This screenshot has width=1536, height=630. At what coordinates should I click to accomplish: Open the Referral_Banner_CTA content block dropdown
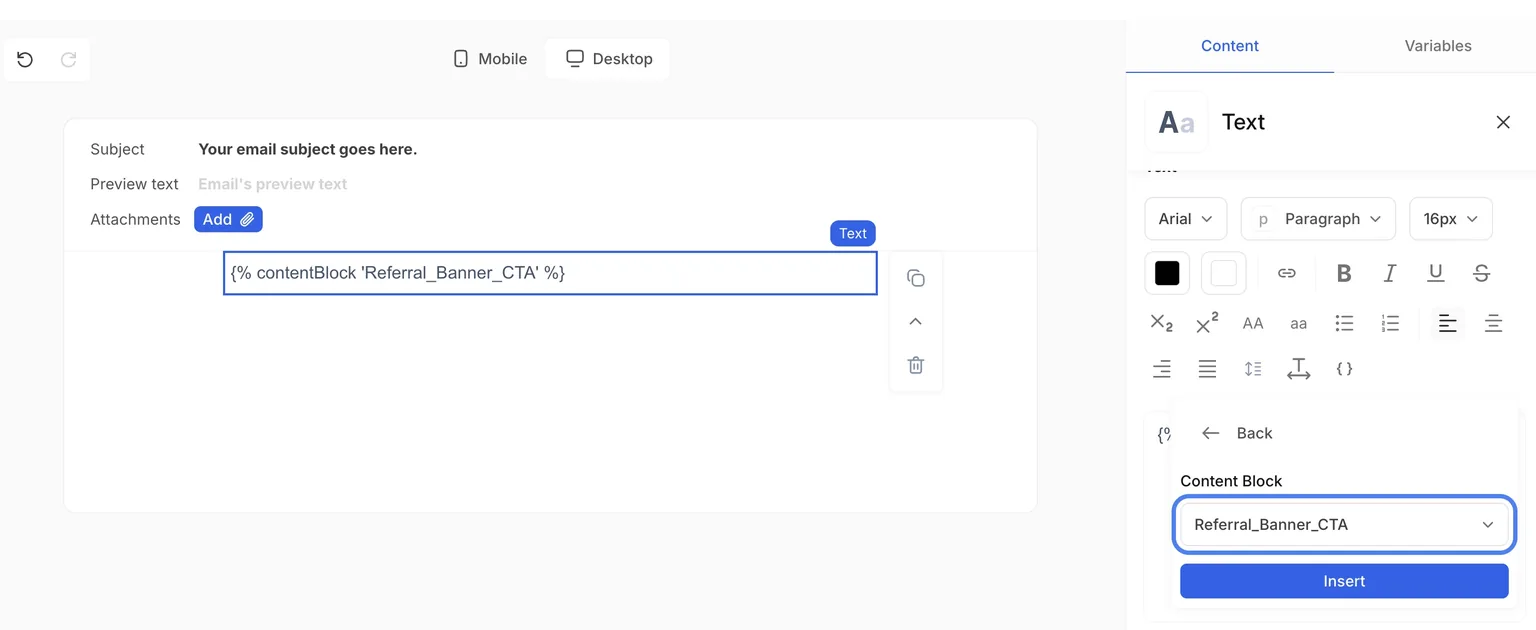(x=1344, y=524)
